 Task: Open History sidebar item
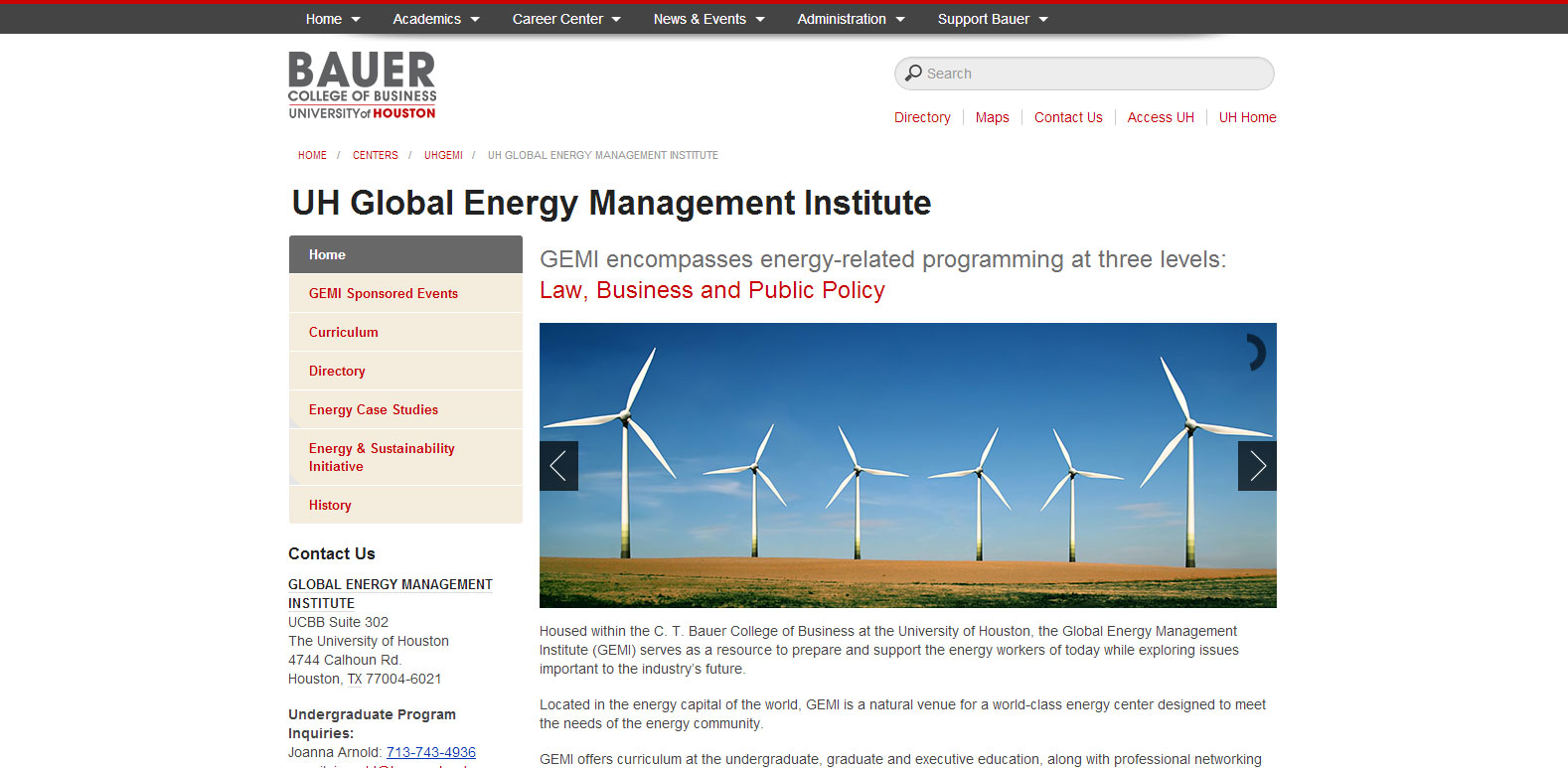405,505
